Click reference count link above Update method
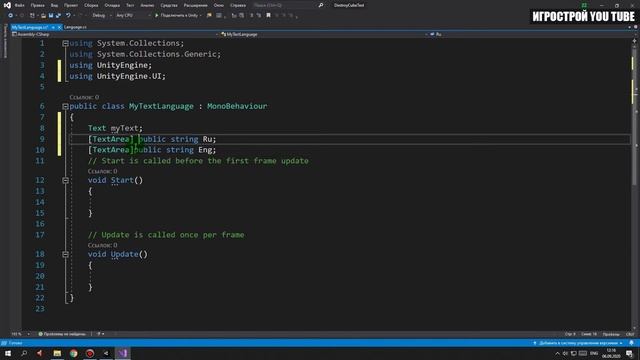The image size is (640, 360). 102,245
